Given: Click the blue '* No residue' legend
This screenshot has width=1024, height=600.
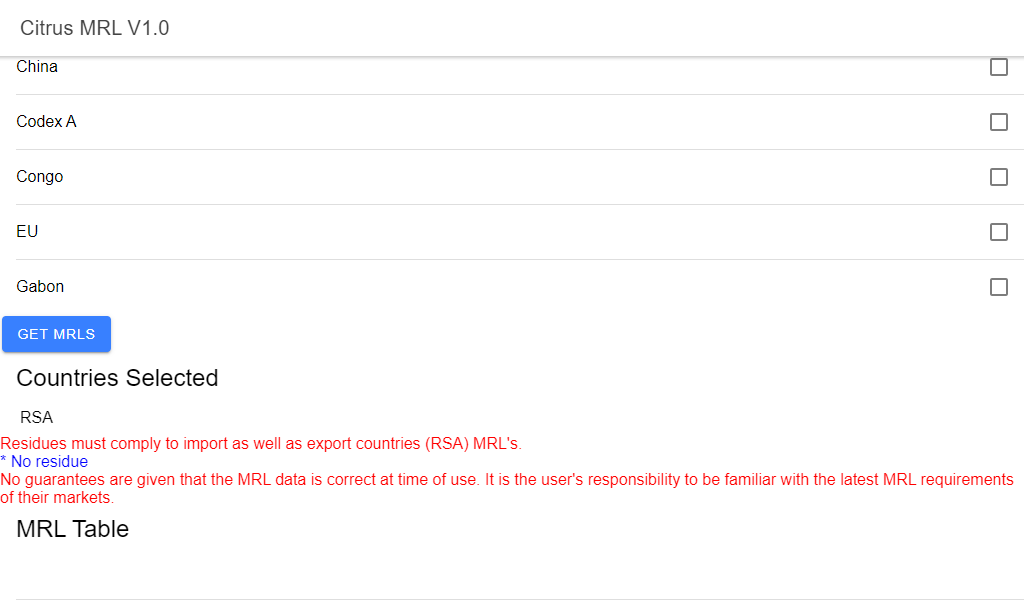Looking at the screenshot, I should pyautogui.click(x=44, y=462).
